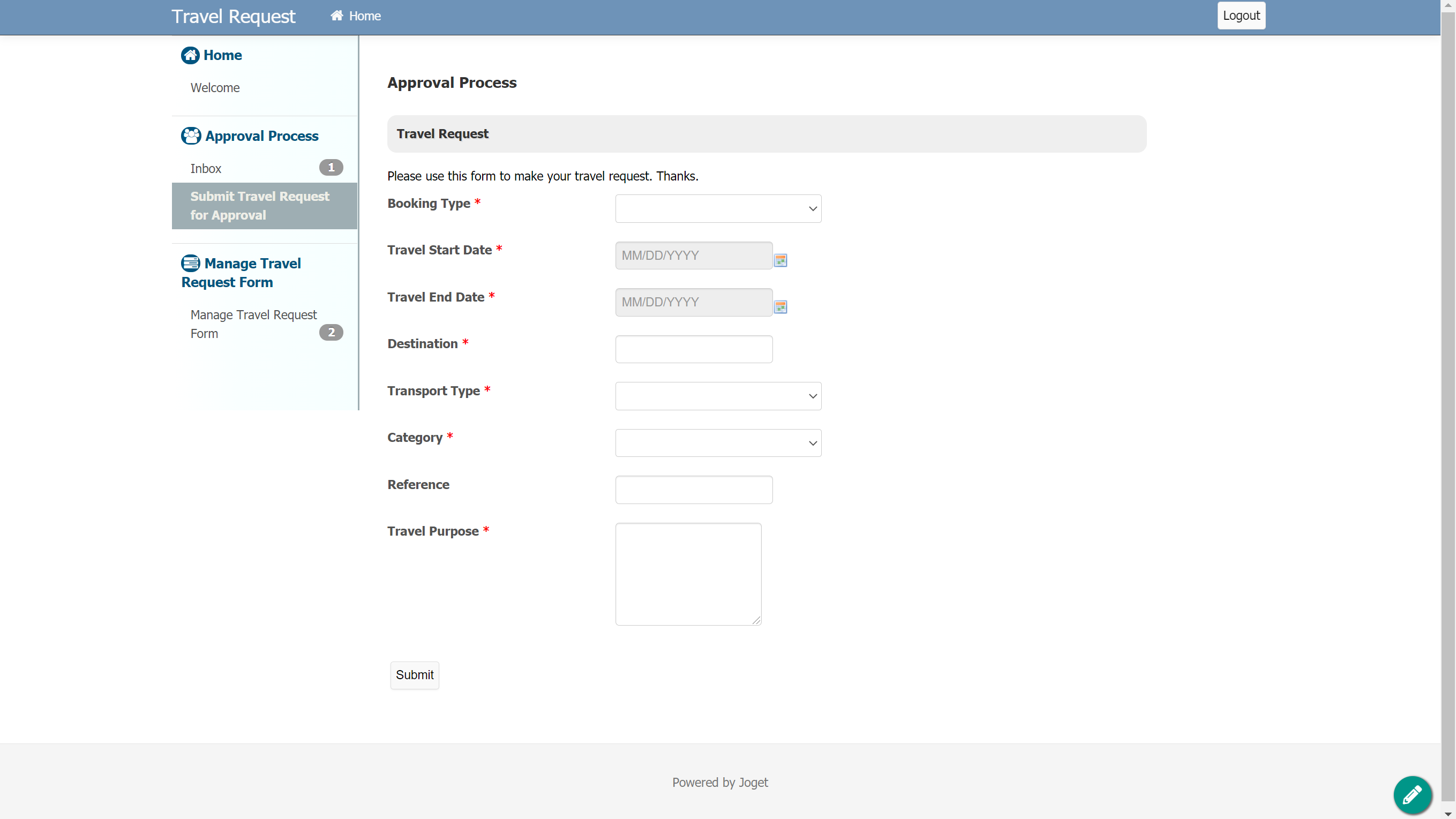This screenshot has height=819, width=1456.
Task: Click the Home sidebar heading
Action: tap(223, 55)
